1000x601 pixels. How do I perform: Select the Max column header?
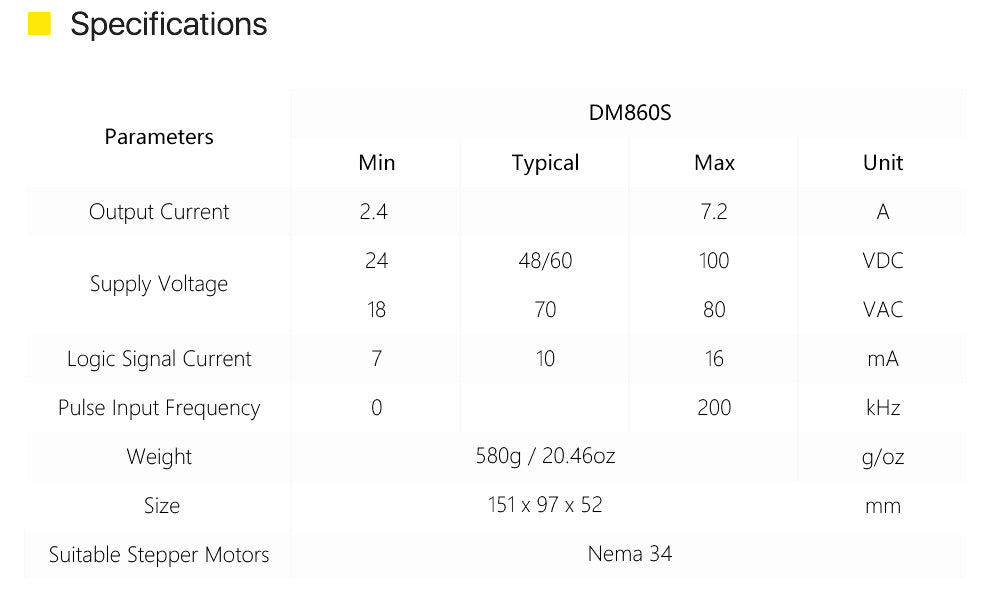point(714,163)
